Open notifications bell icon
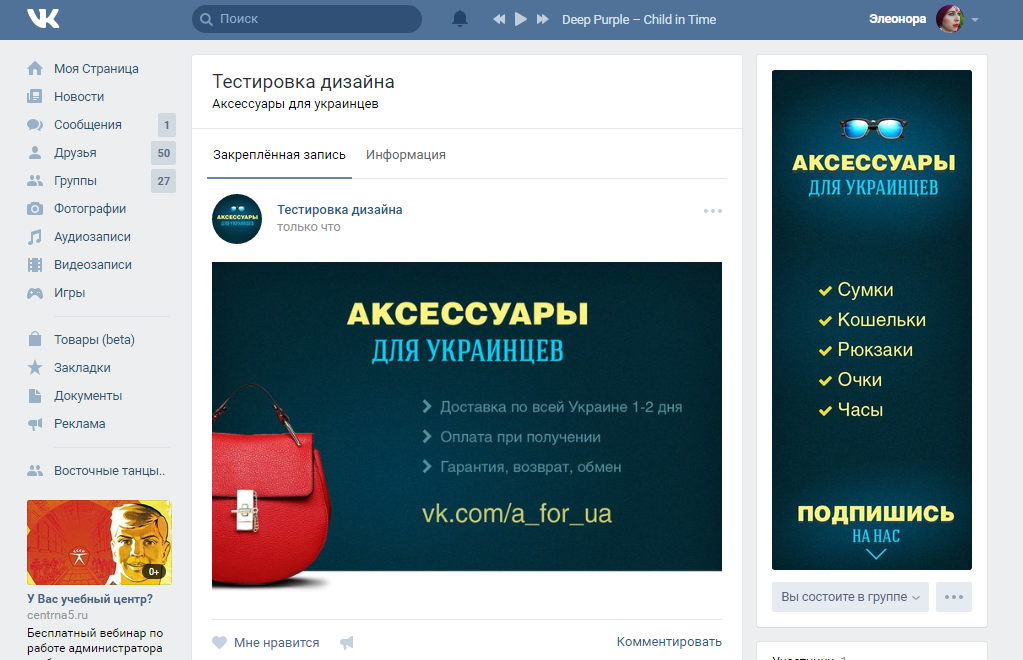The image size is (1023, 660). (x=460, y=19)
